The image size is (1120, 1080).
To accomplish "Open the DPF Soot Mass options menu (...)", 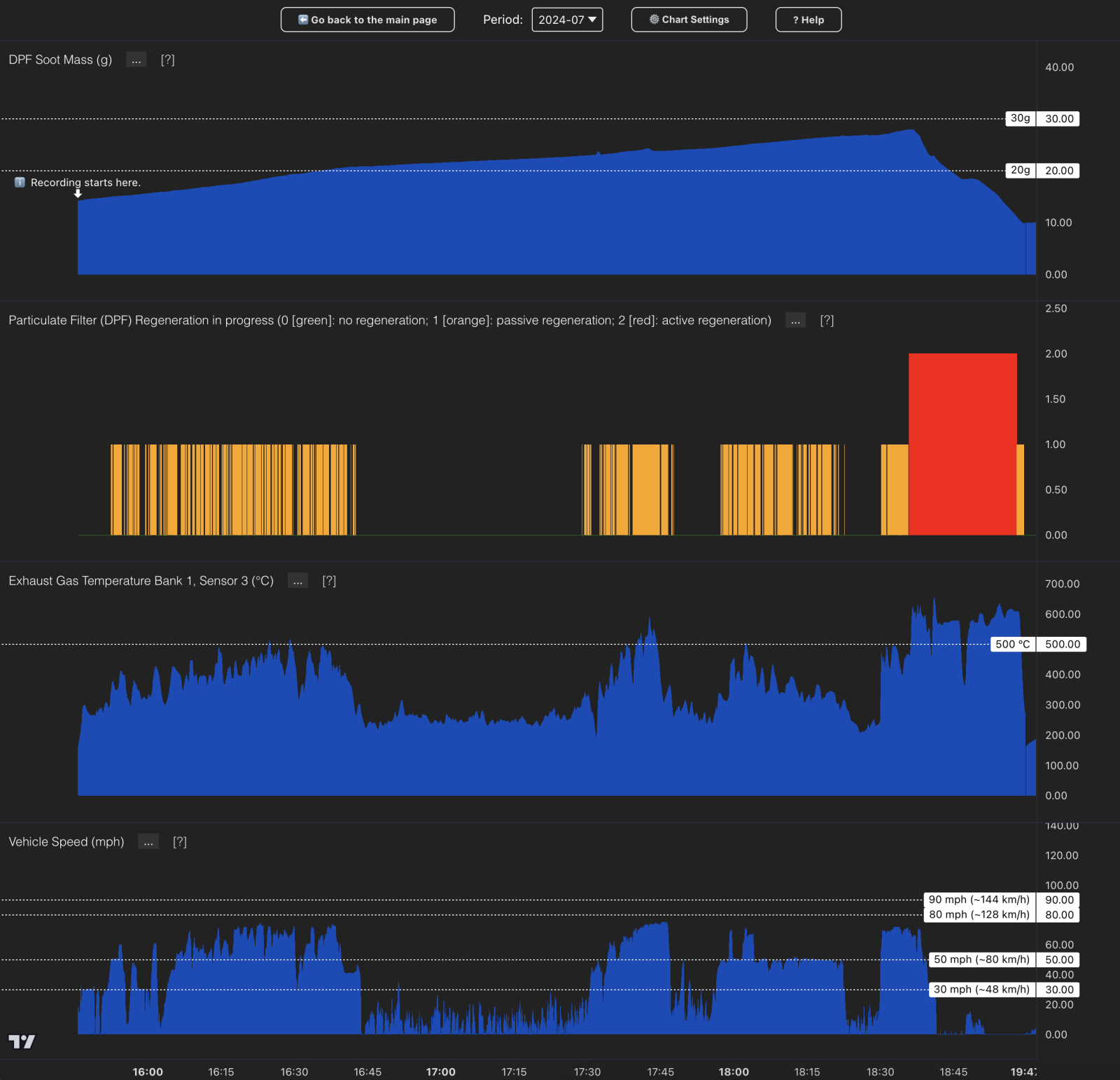I will [136, 59].
